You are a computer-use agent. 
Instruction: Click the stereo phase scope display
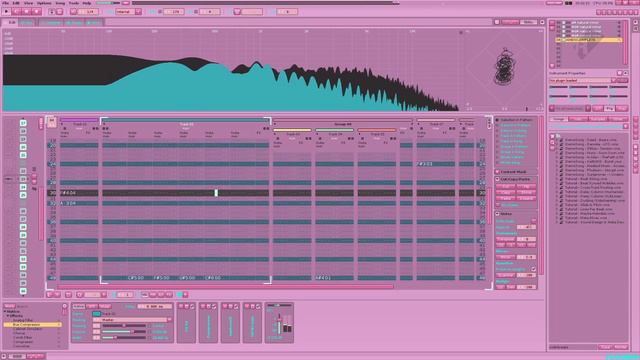[x=504, y=69]
